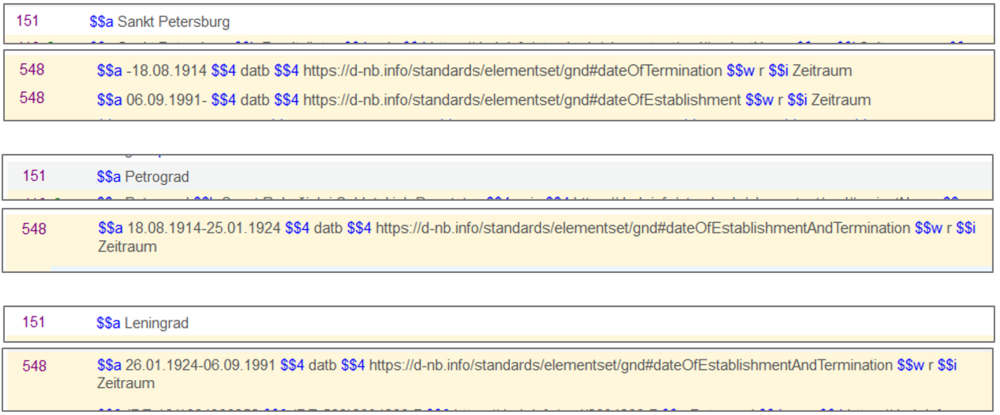Click field number 548 in Leningrad record

(x=34, y=366)
